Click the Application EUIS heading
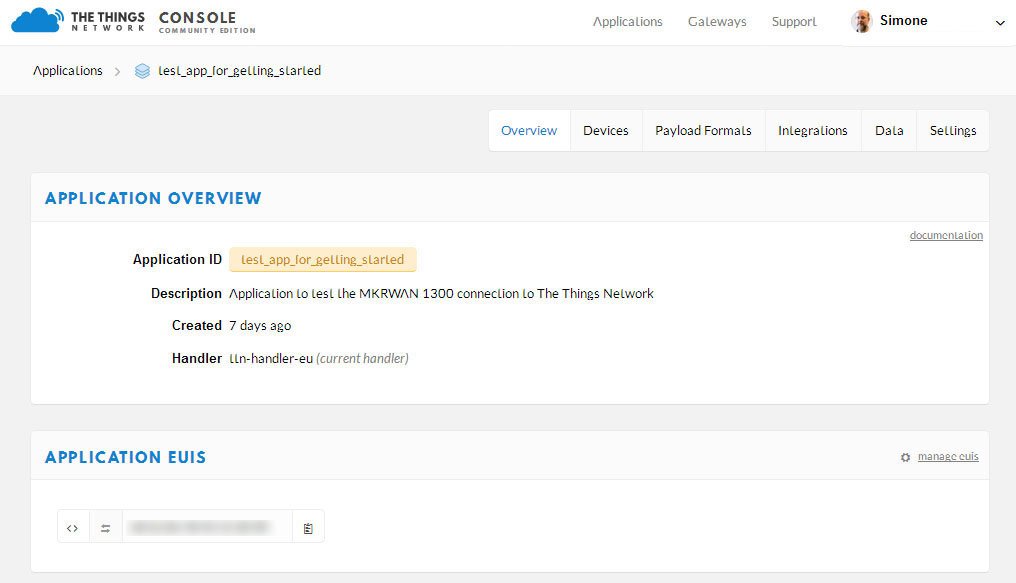 tap(125, 457)
